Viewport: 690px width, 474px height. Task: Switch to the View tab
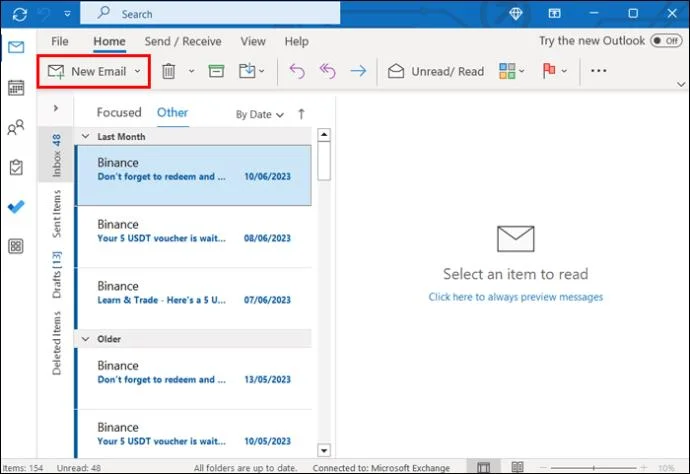coord(253,41)
